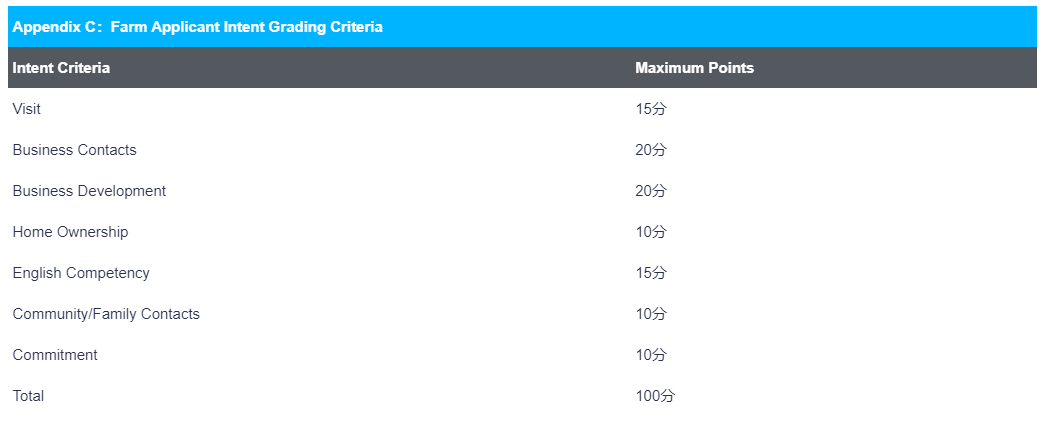
Task: Click the 100分 total points value
Action: (655, 396)
